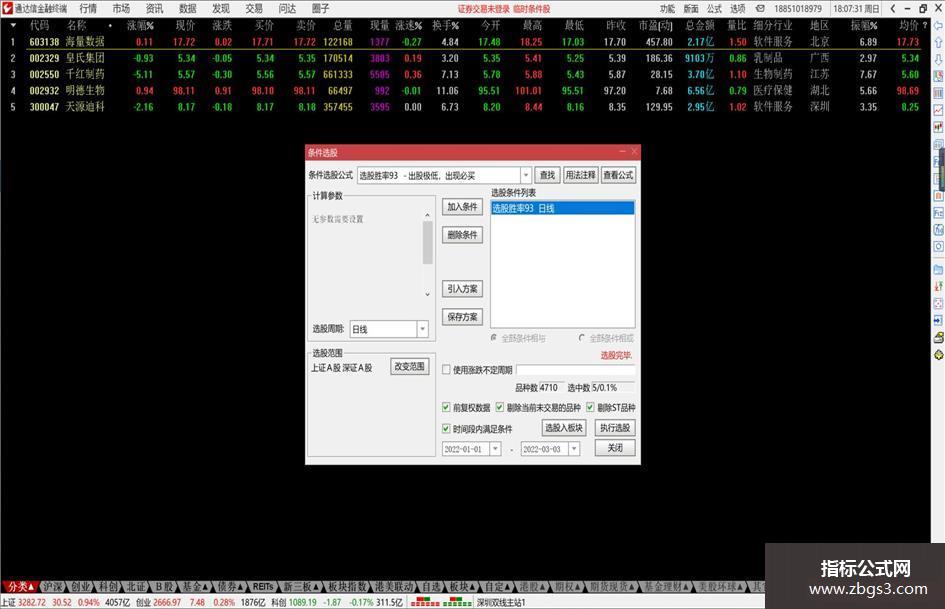Close the 条件选股 dialog with X
The height and width of the screenshot is (609, 945).
pyautogui.click(x=634, y=152)
